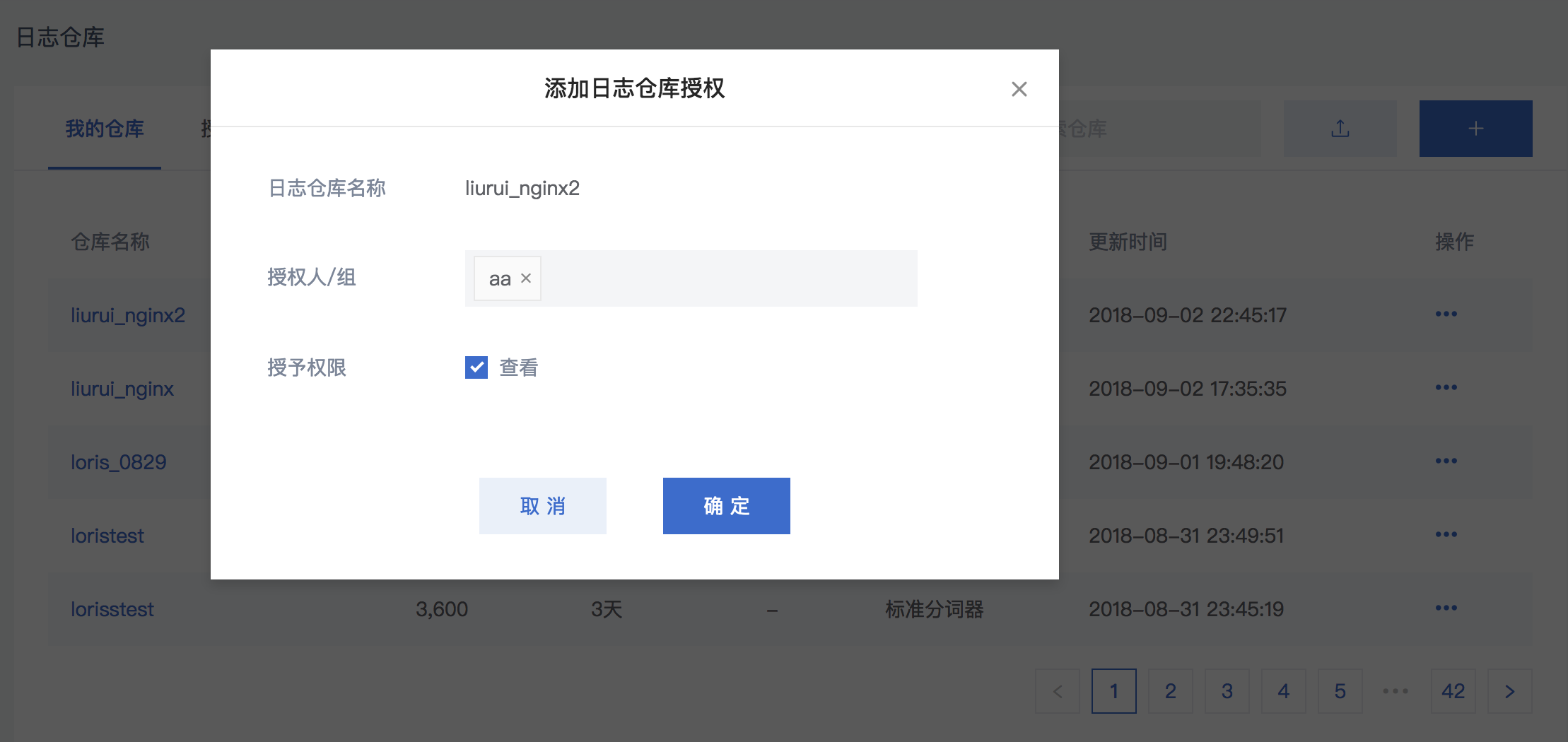This screenshot has height=742, width=1568.
Task: Click the plus add repository button
Action: 1476,129
